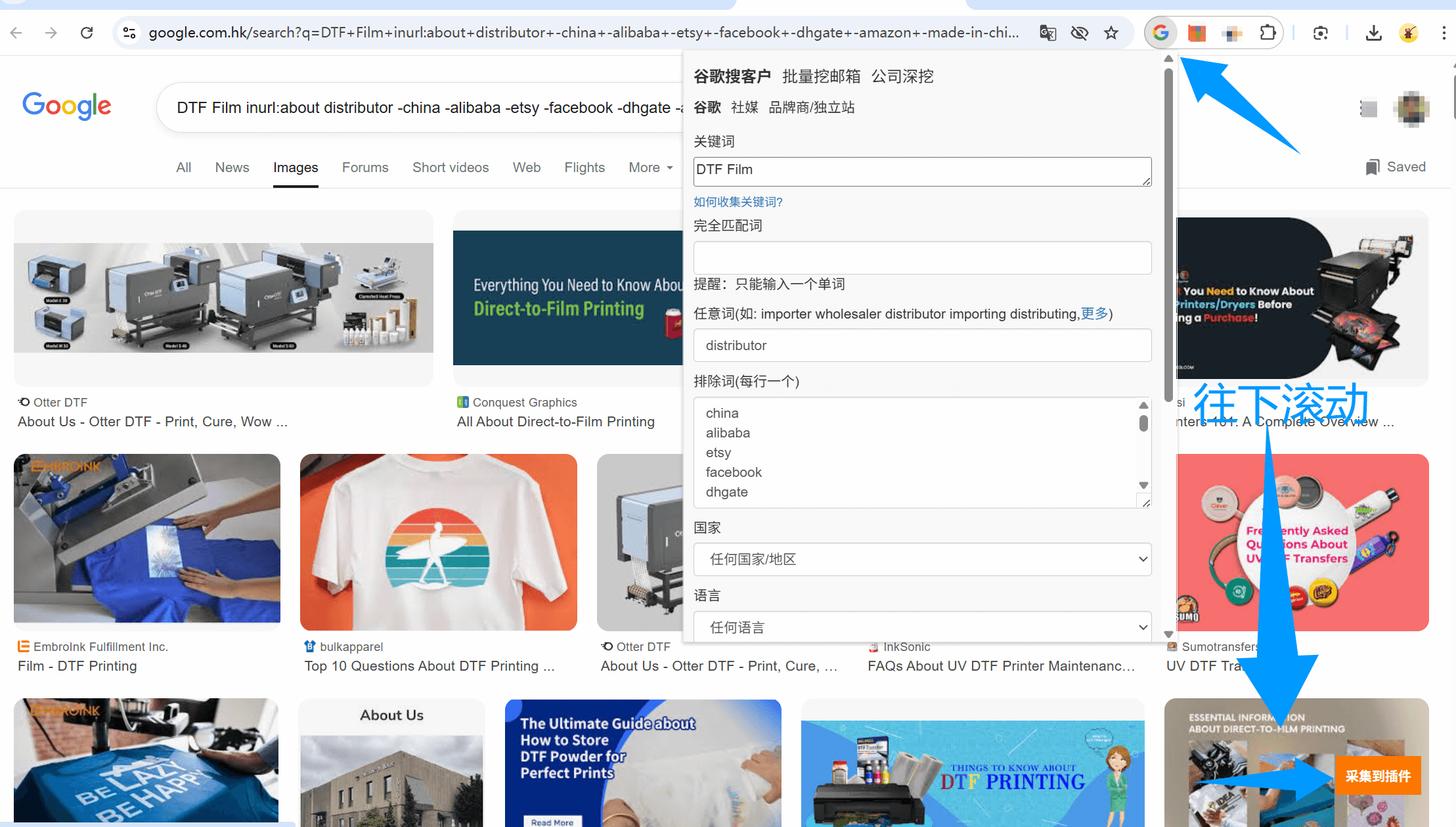1456x827 pixels.
Task: Click the 关键词 field containing DTF Film
Action: pos(922,171)
